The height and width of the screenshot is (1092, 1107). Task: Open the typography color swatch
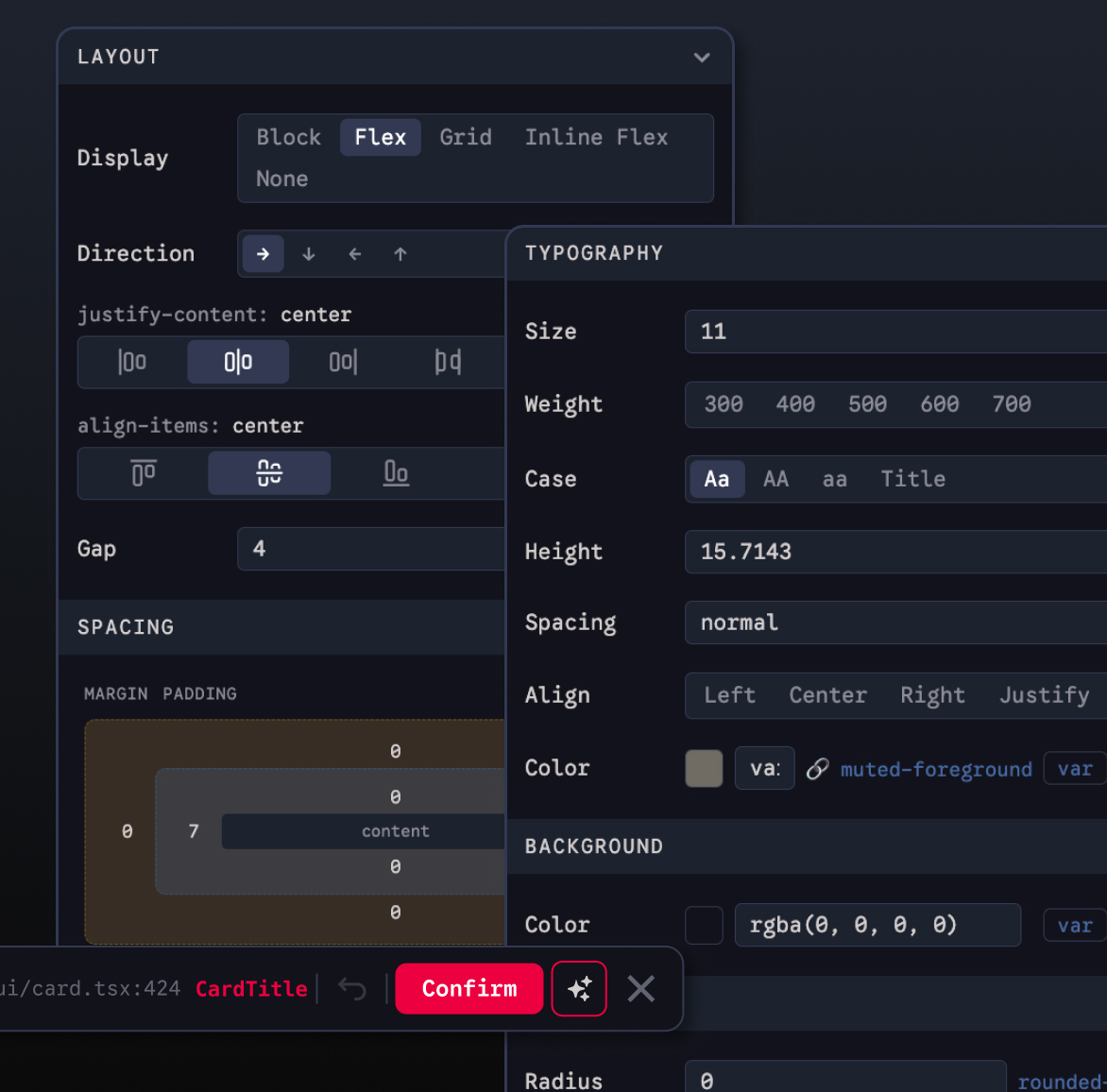click(x=704, y=769)
